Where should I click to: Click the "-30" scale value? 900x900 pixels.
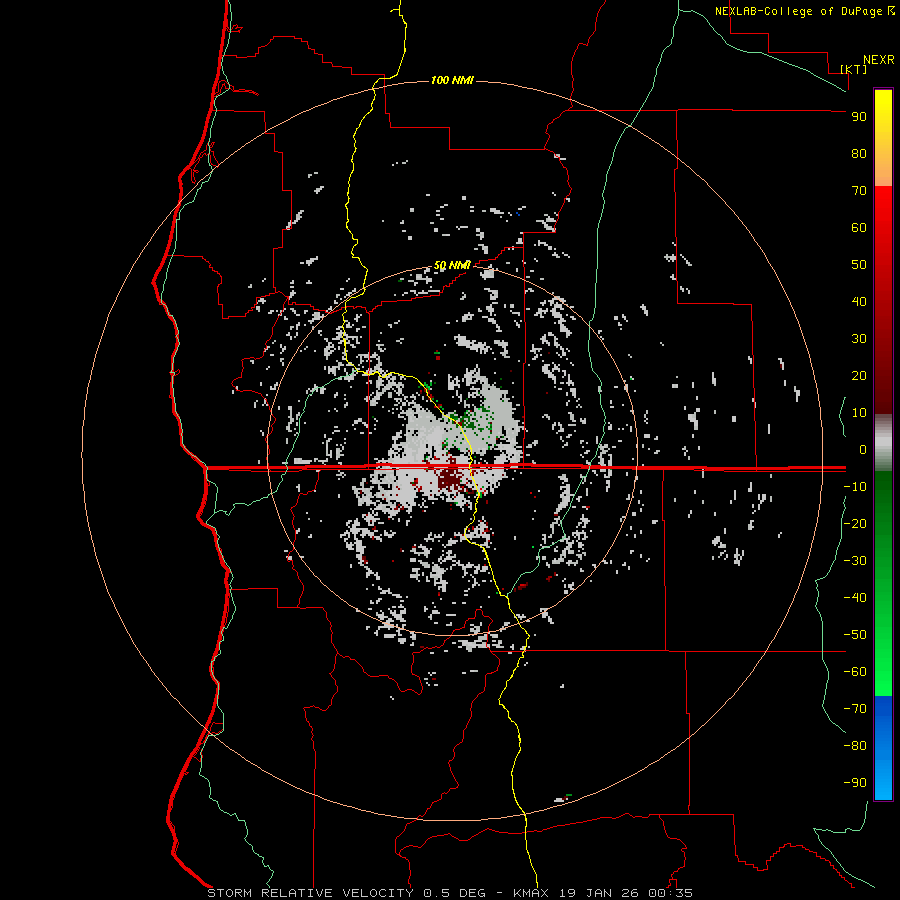tap(855, 561)
